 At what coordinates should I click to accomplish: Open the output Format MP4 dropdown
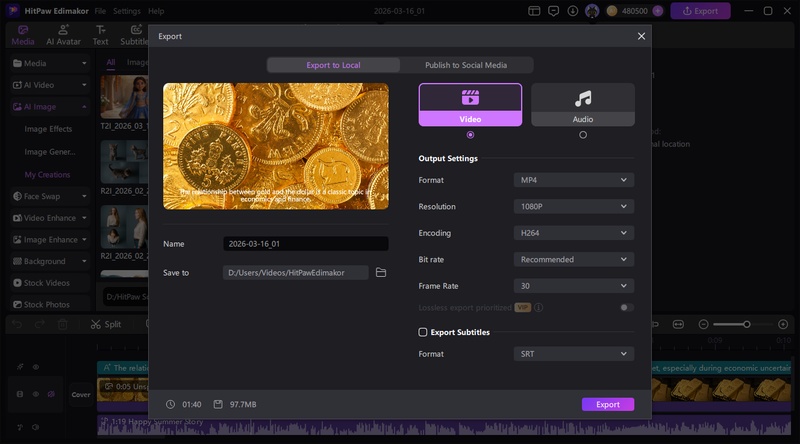pos(573,180)
